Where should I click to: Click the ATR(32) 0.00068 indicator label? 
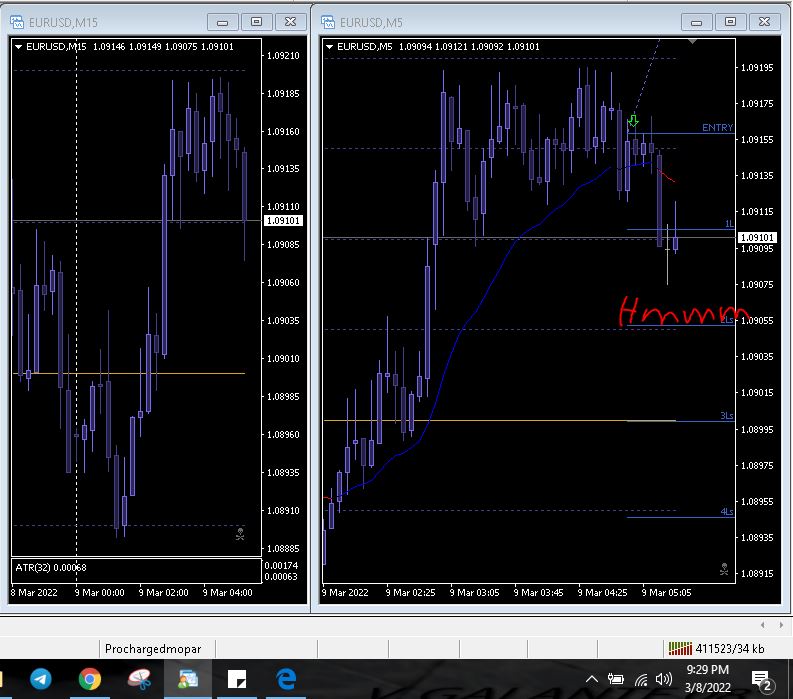tap(51, 567)
